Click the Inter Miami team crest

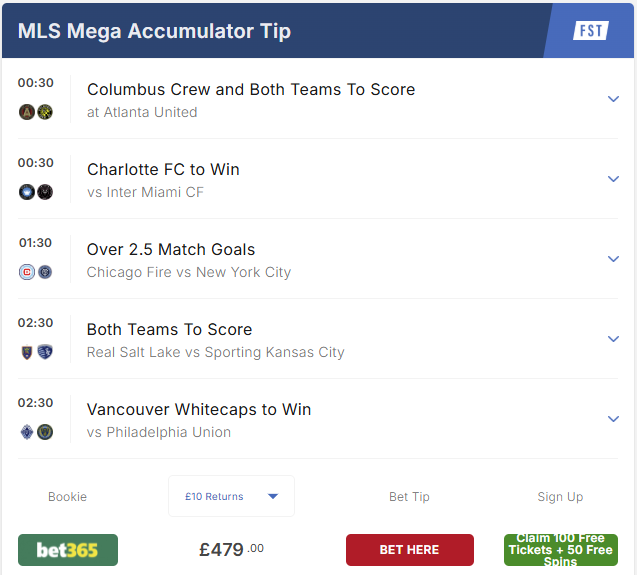click(45, 192)
